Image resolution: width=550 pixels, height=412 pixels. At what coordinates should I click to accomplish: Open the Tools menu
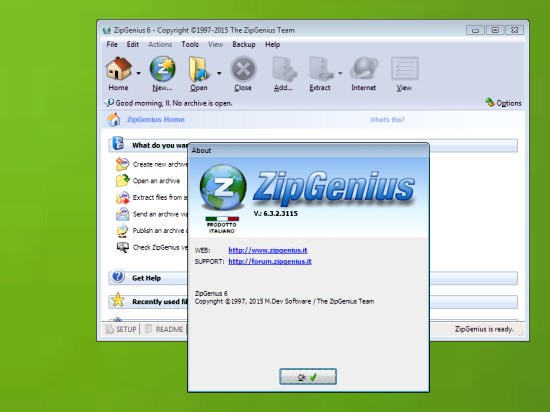(190, 45)
